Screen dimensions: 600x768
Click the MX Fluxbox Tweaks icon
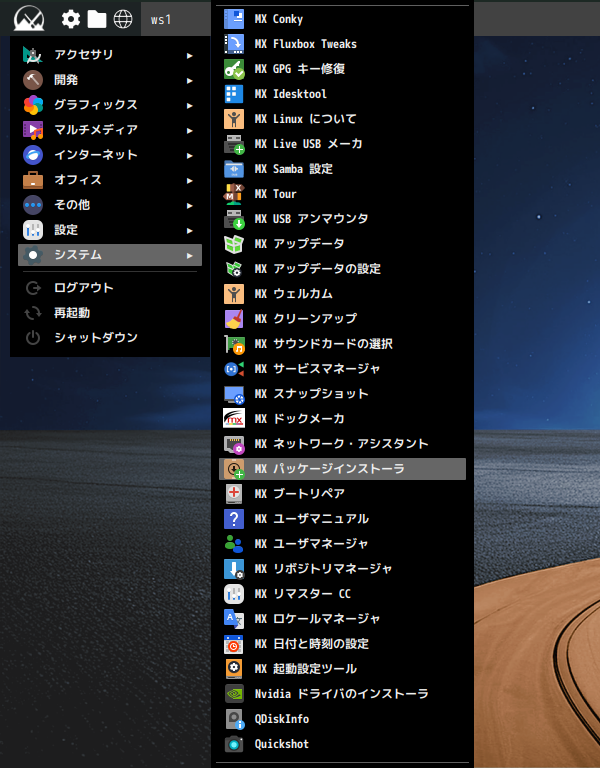click(234, 44)
